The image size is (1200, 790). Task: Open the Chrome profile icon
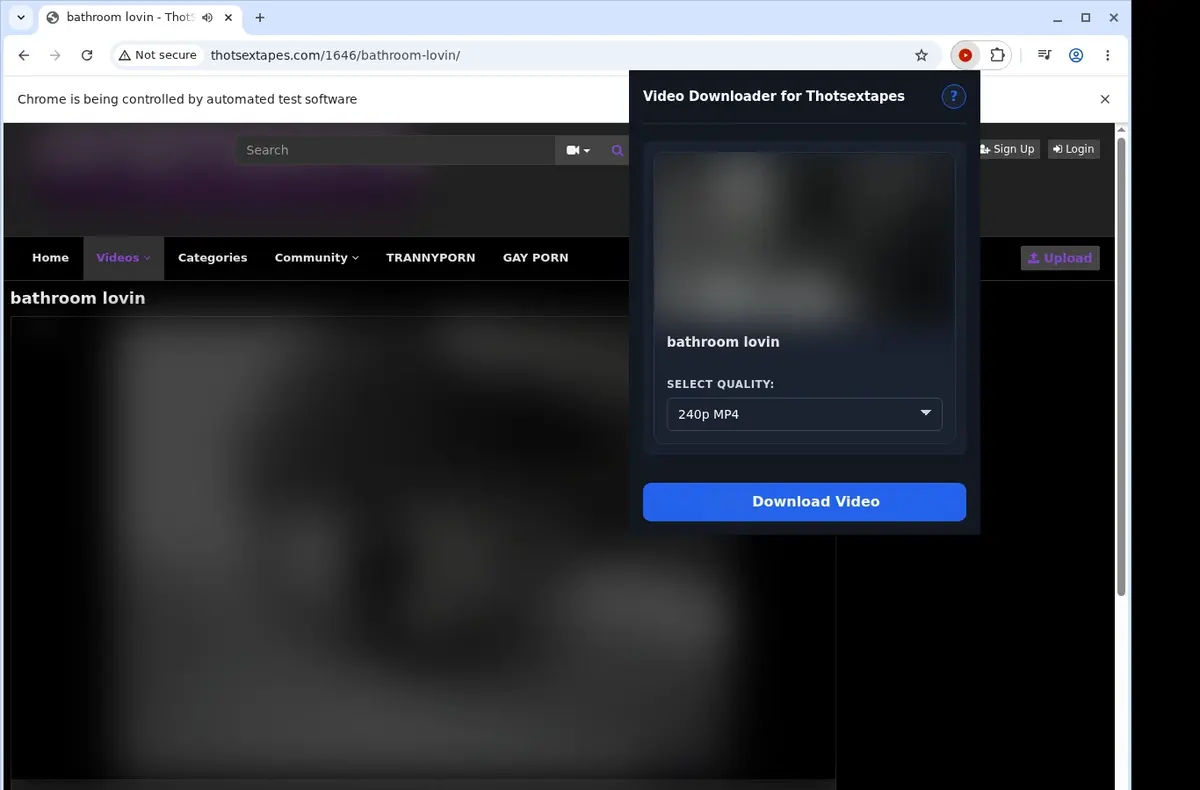[x=1076, y=56]
